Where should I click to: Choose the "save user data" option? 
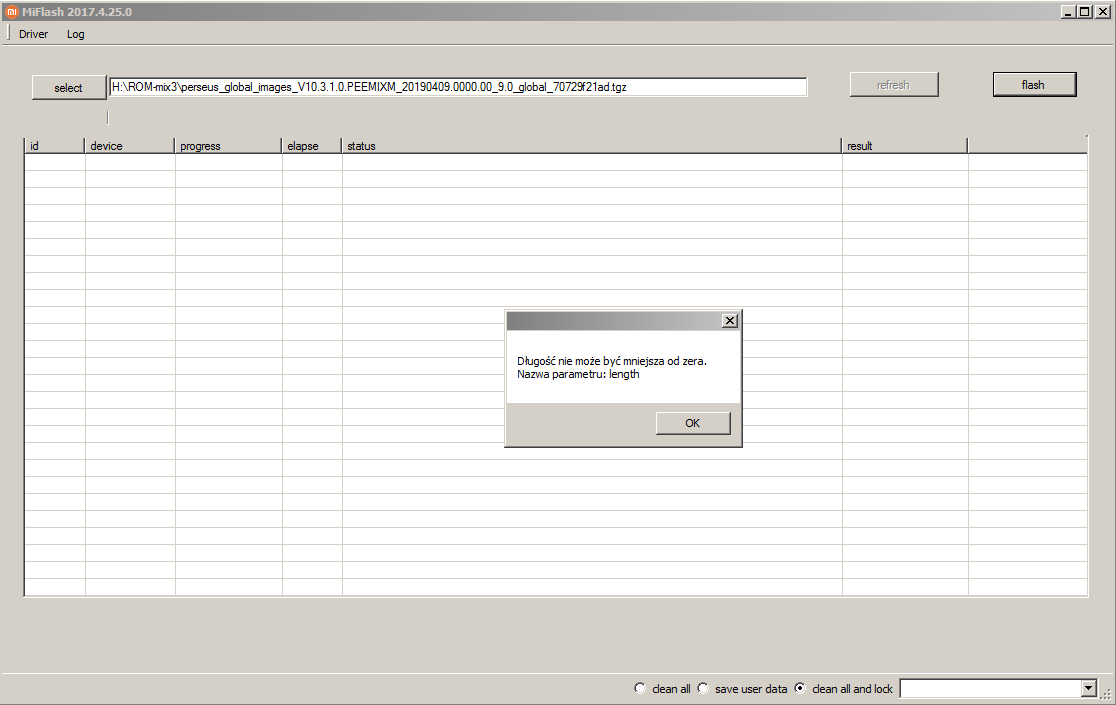pos(703,688)
